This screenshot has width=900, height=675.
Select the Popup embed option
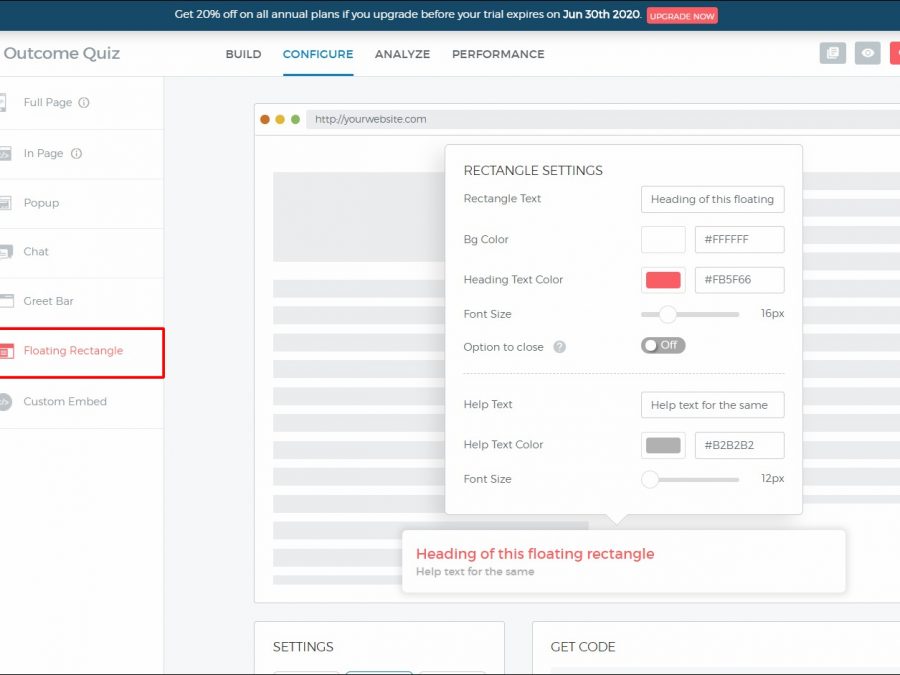(x=41, y=203)
